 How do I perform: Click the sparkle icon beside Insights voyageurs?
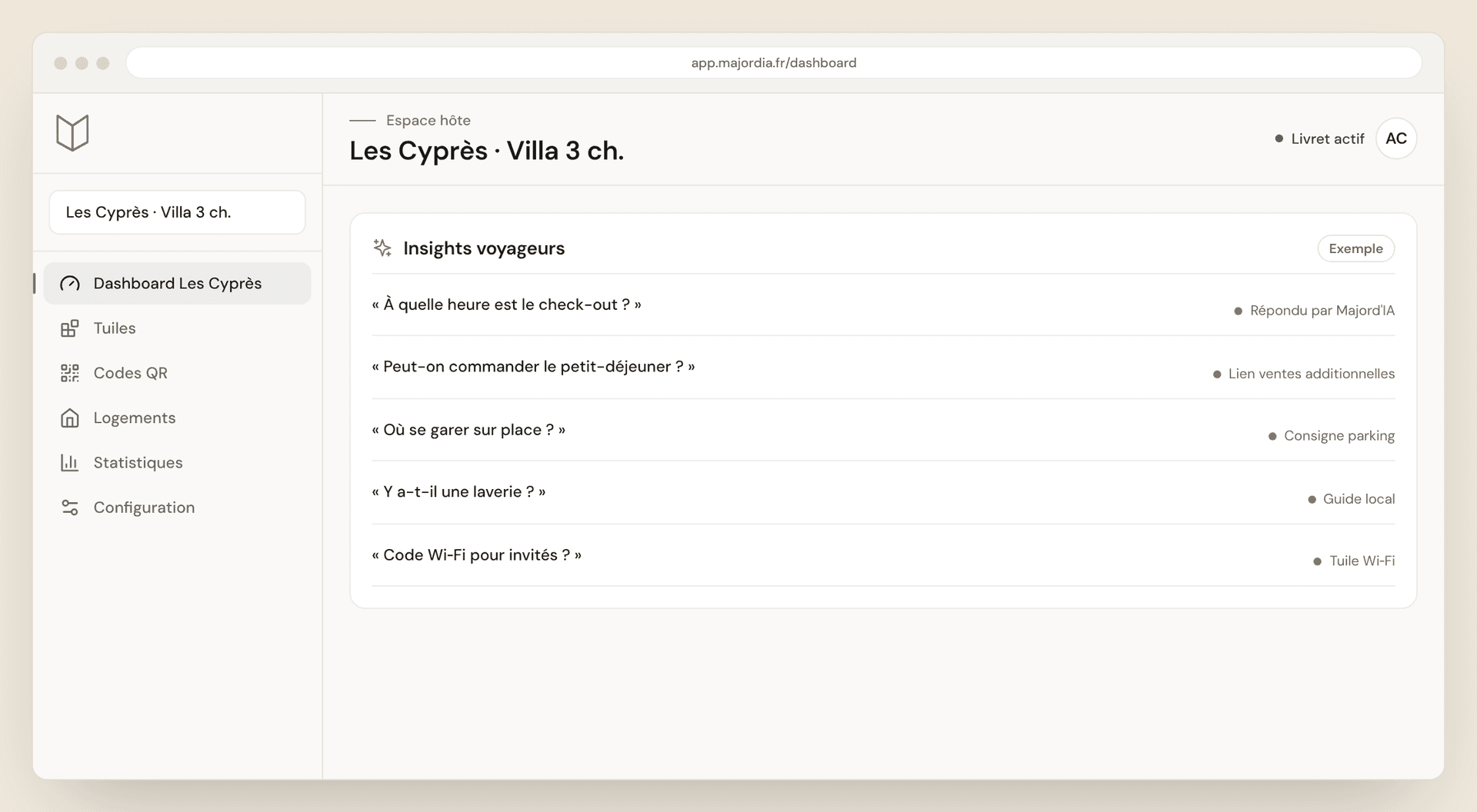pos(382,248)
